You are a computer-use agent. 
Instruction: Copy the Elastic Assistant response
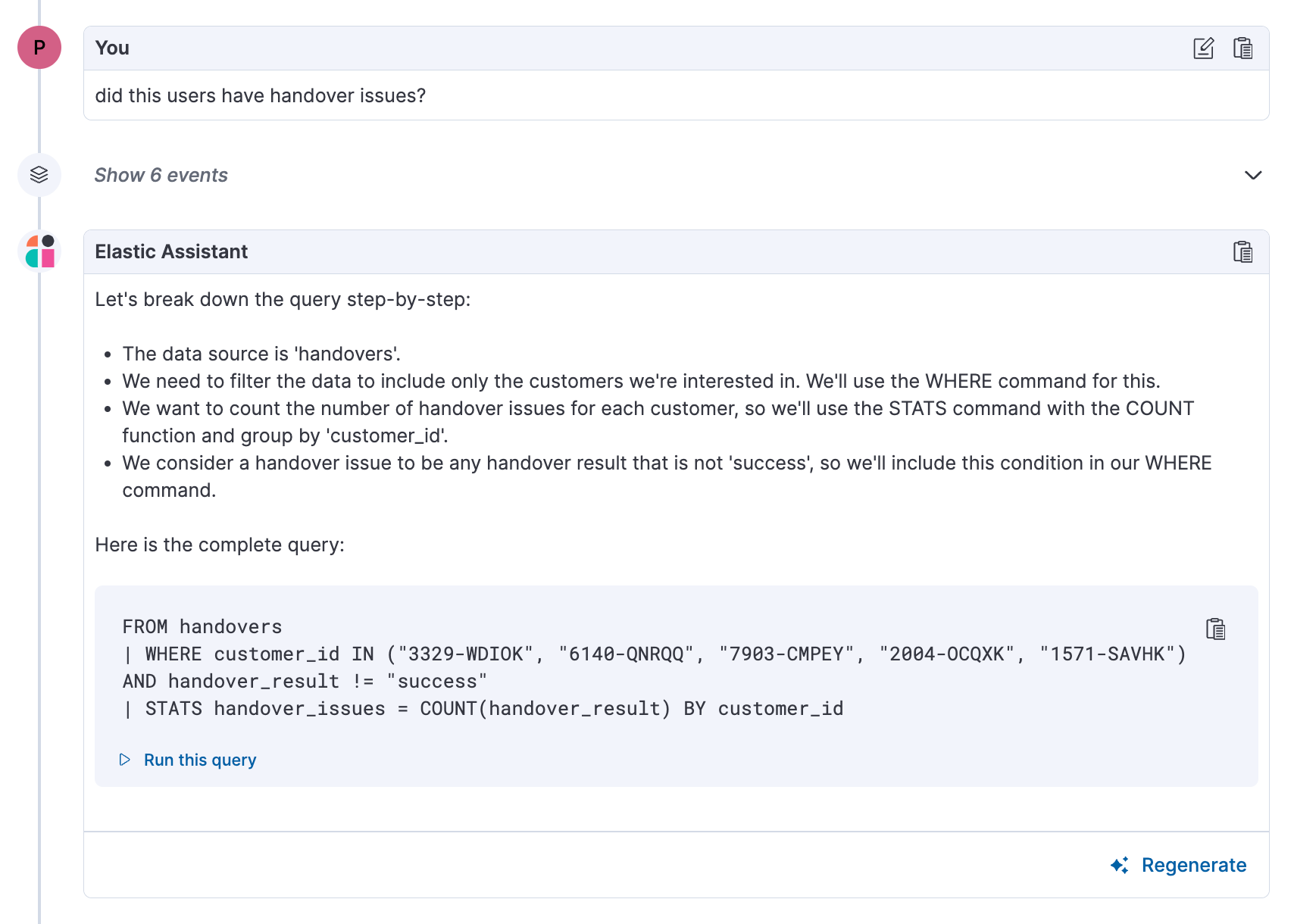pos(1242,251)
